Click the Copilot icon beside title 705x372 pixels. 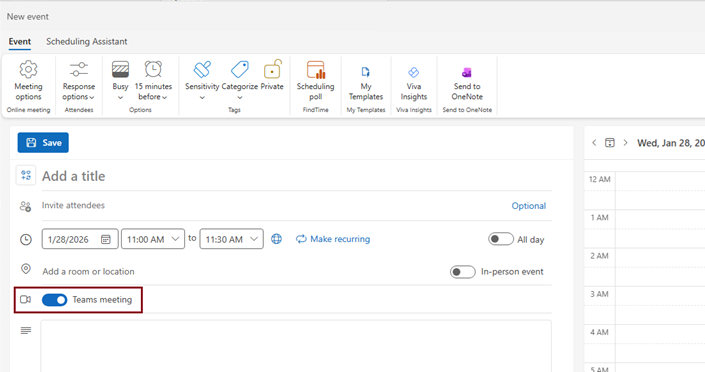pos(26,175)
